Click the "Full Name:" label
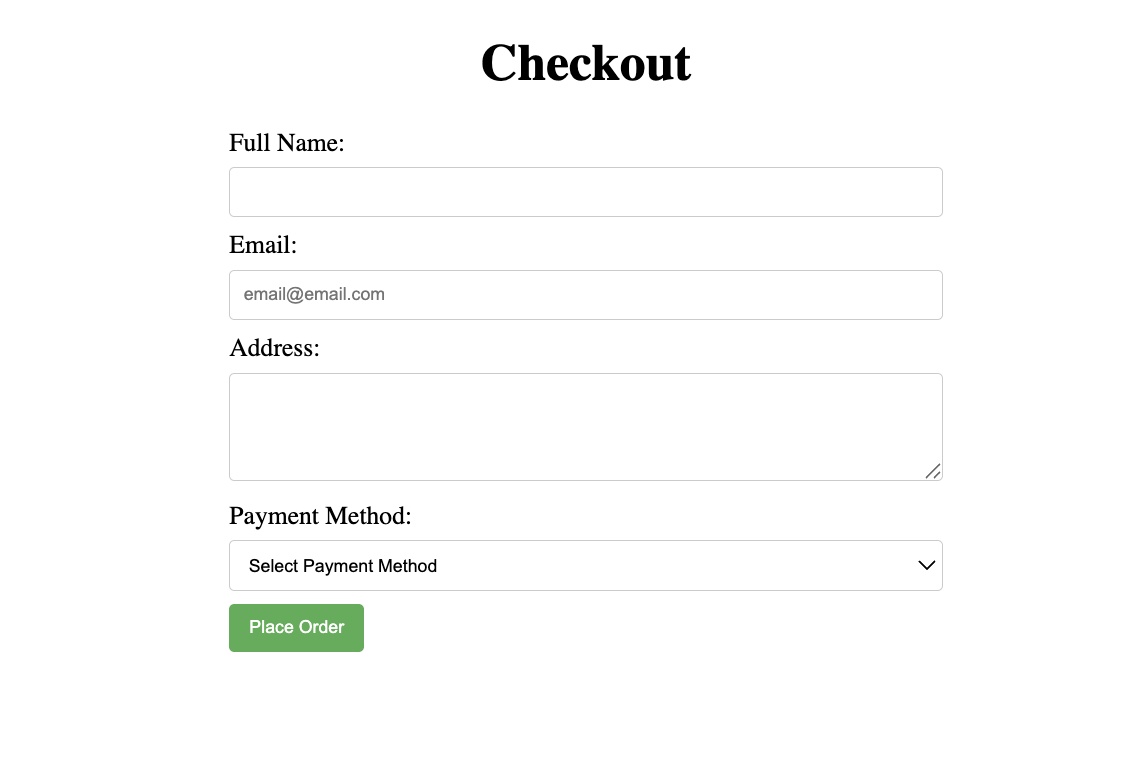Screen dimensions: 1146x762 pos(286,143)
